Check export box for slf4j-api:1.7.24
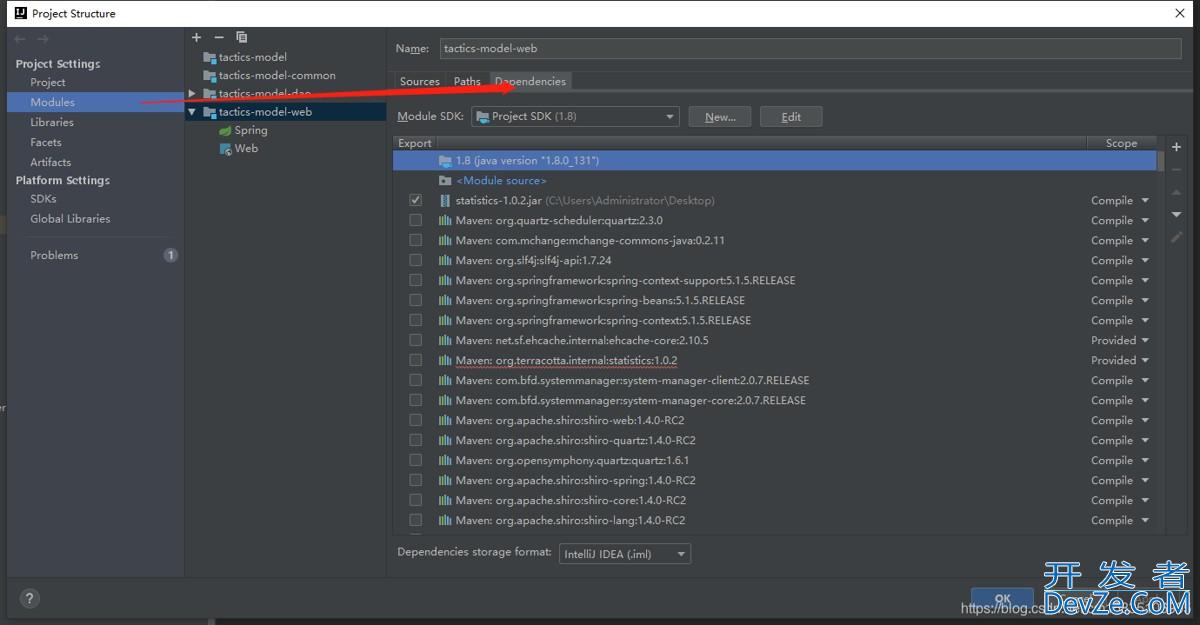This screenshot has width=1200, height=625. (415, 261)
